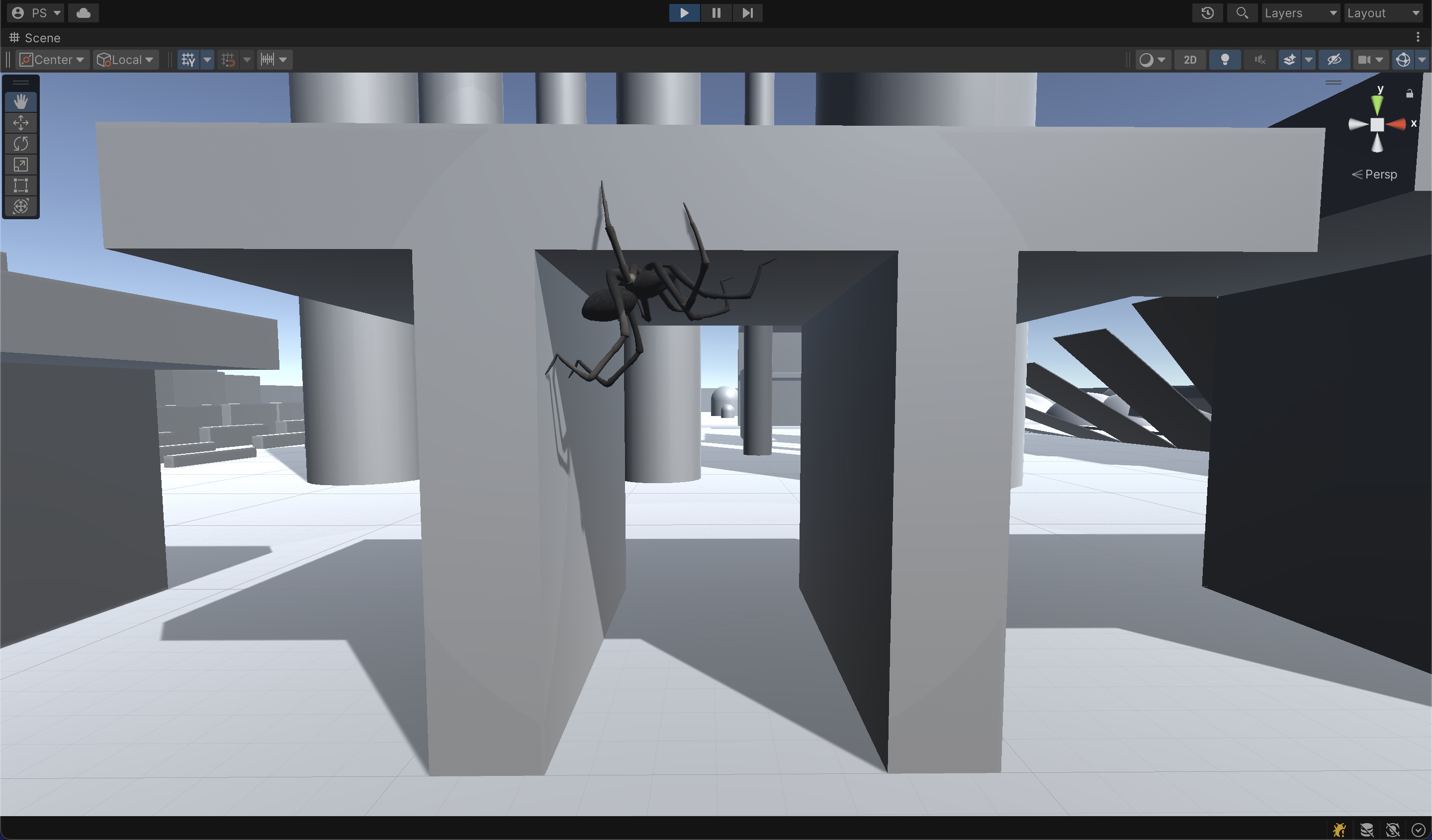The image size is (1432, 840).
Task: Toggle 2D view mode
Action: point(1190,60)
